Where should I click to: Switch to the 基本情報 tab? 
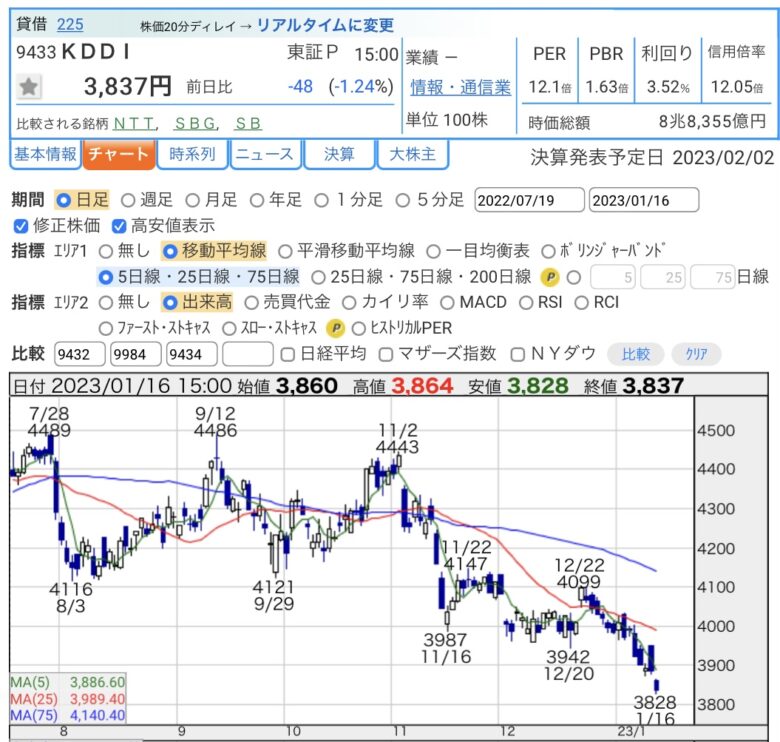click(x=45, y=154)
